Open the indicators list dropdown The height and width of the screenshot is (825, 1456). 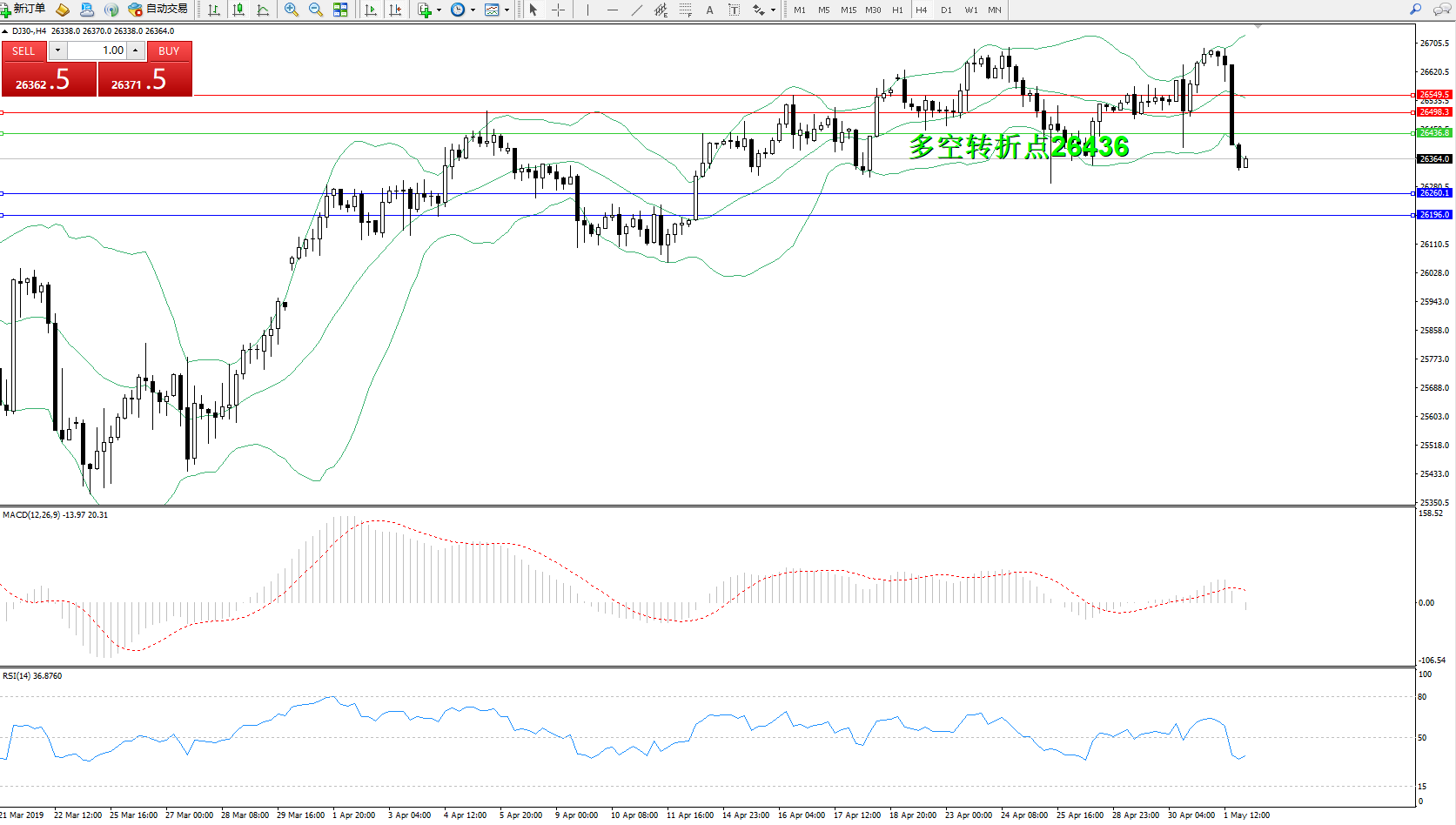point(439,10)
